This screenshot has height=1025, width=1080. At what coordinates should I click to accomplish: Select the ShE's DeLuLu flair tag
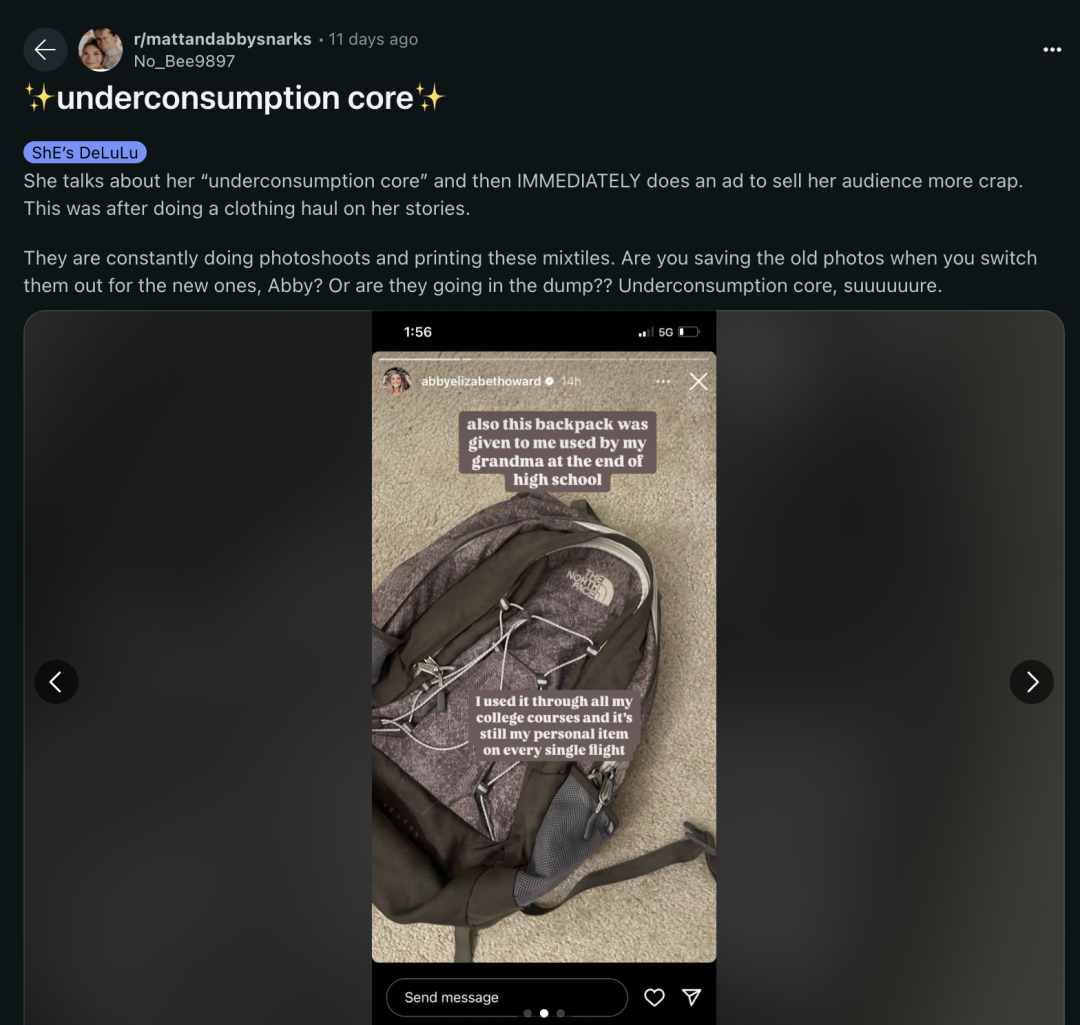point(85,152)
